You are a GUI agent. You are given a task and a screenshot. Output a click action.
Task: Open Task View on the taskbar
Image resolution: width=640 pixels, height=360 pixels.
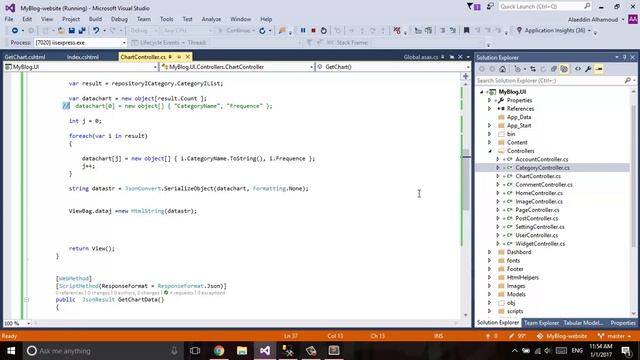tap(195, 351)
